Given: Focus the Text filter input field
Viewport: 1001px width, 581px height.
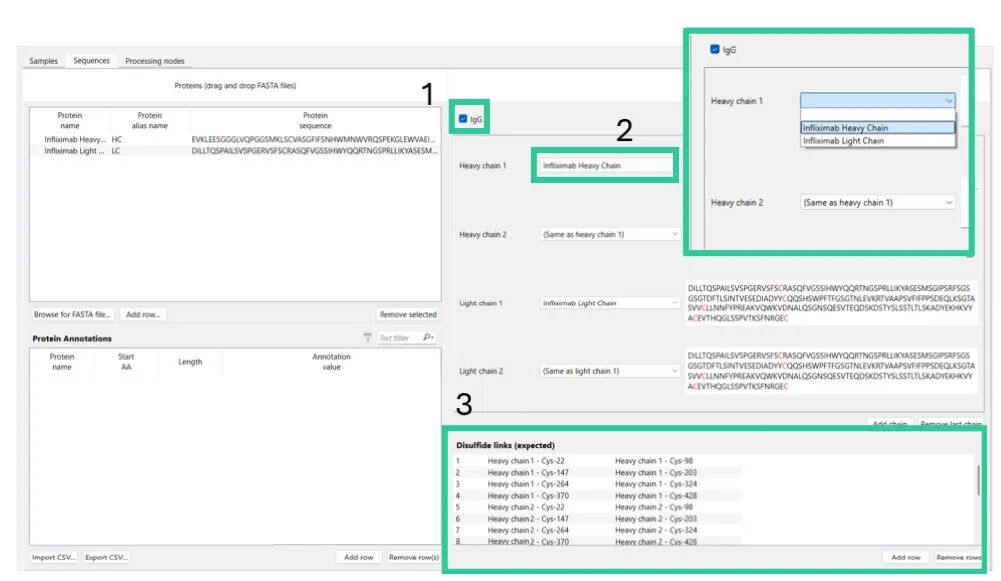Looking at the screenshot, I should pyautogui.click(x=398, y=338).
